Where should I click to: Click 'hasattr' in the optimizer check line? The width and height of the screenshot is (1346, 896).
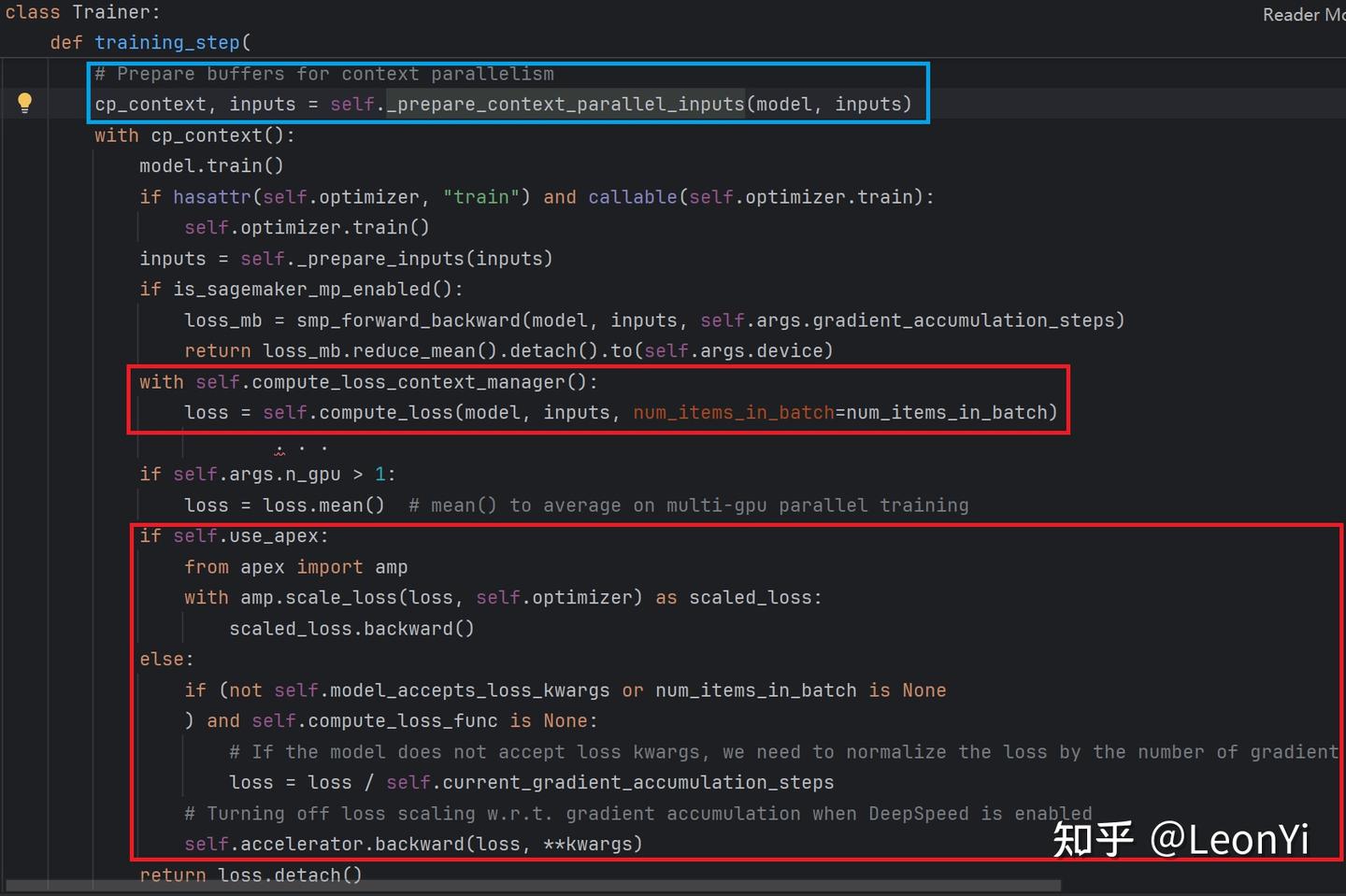pos(212,197)
